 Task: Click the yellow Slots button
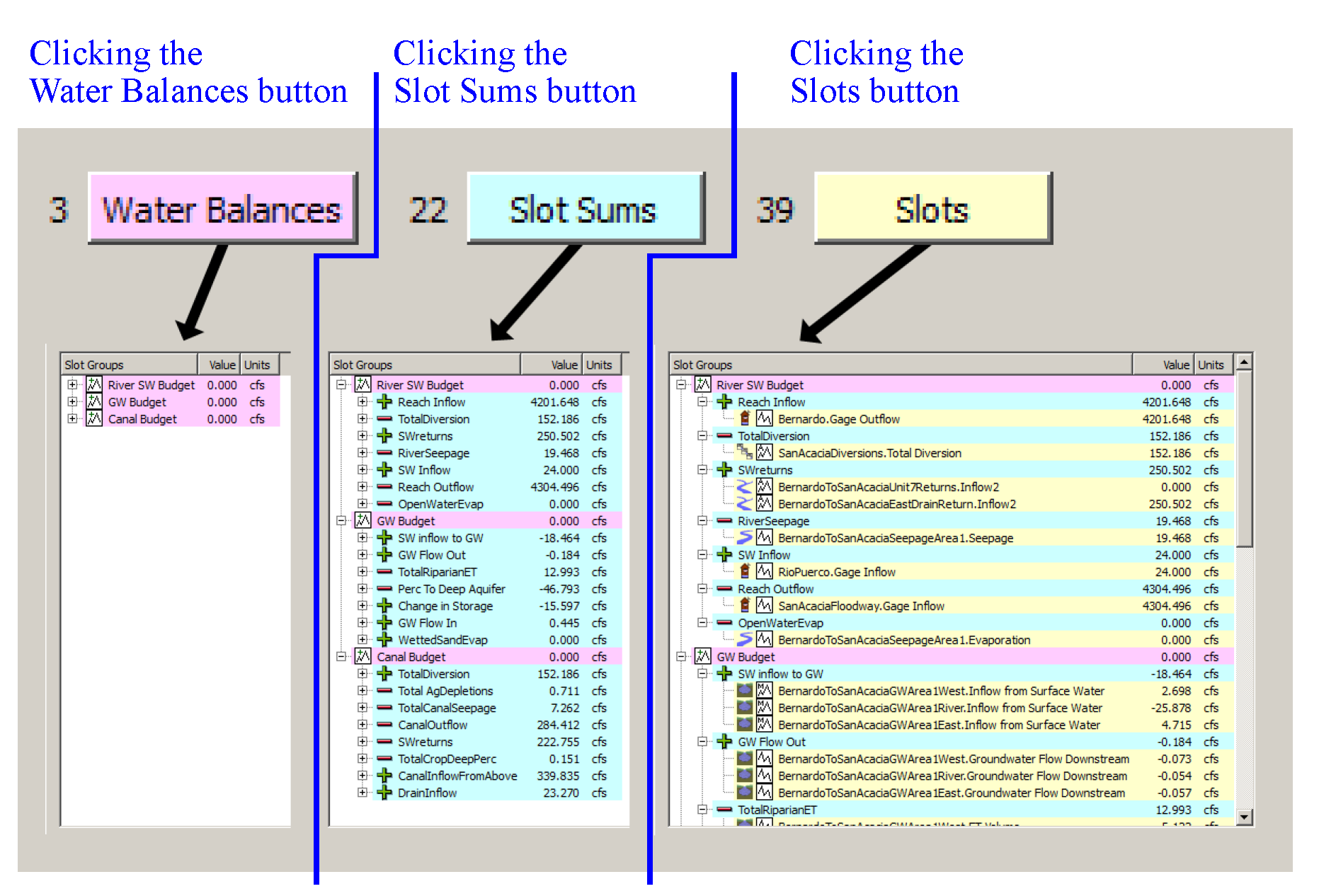click(x=932, y=209)
